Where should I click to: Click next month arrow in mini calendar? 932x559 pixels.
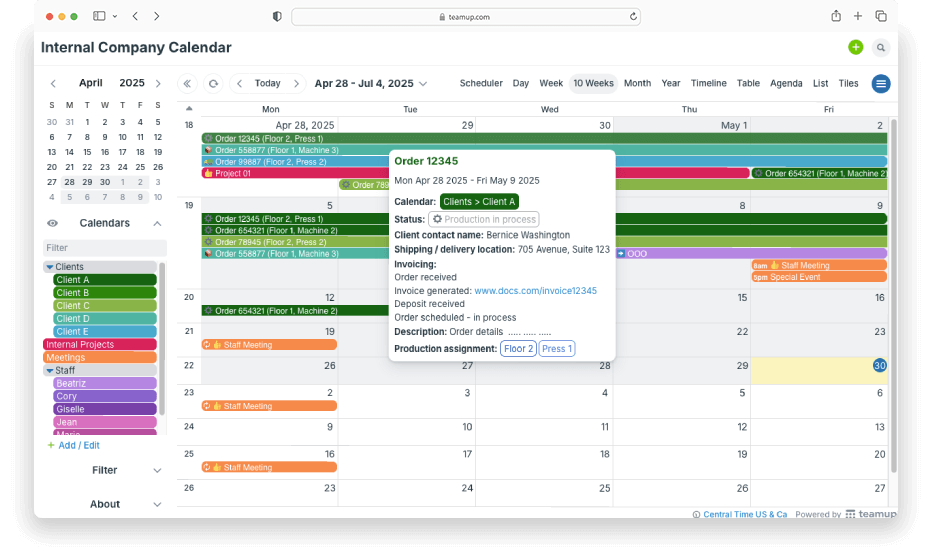(x=158, y=83)
